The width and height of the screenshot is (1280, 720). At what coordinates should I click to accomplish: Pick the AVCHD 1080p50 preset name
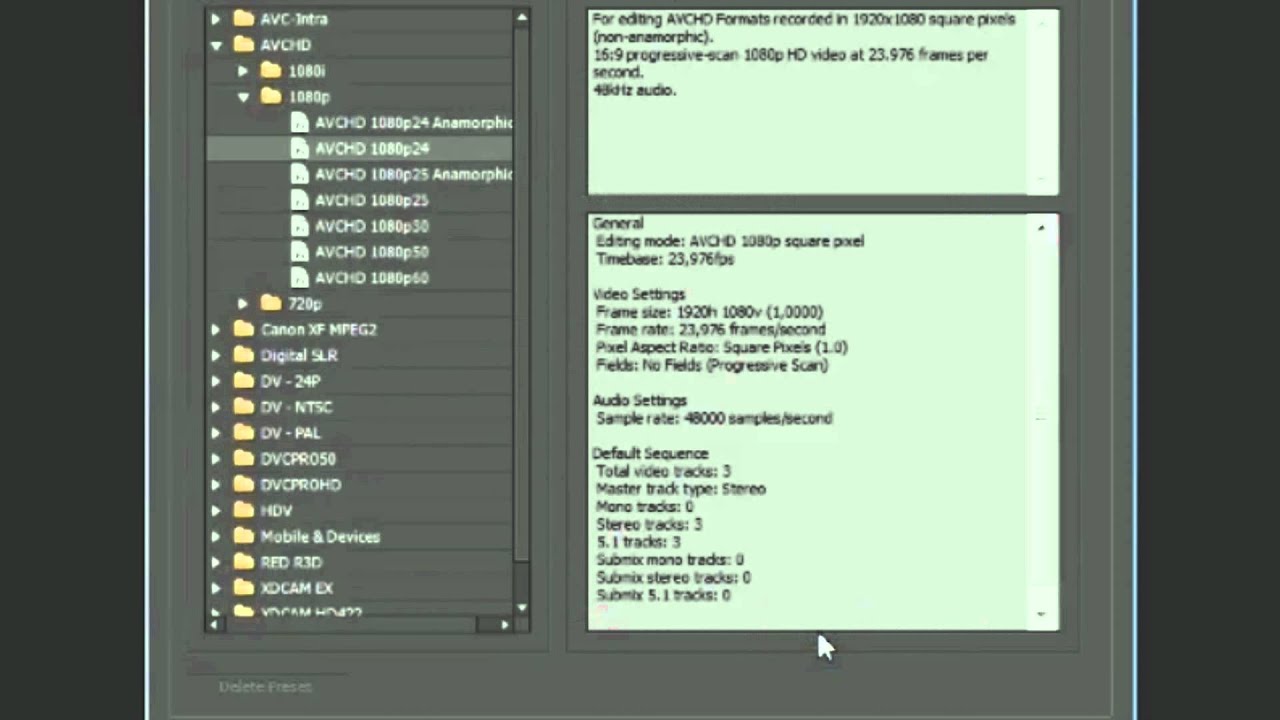point(372,253)
